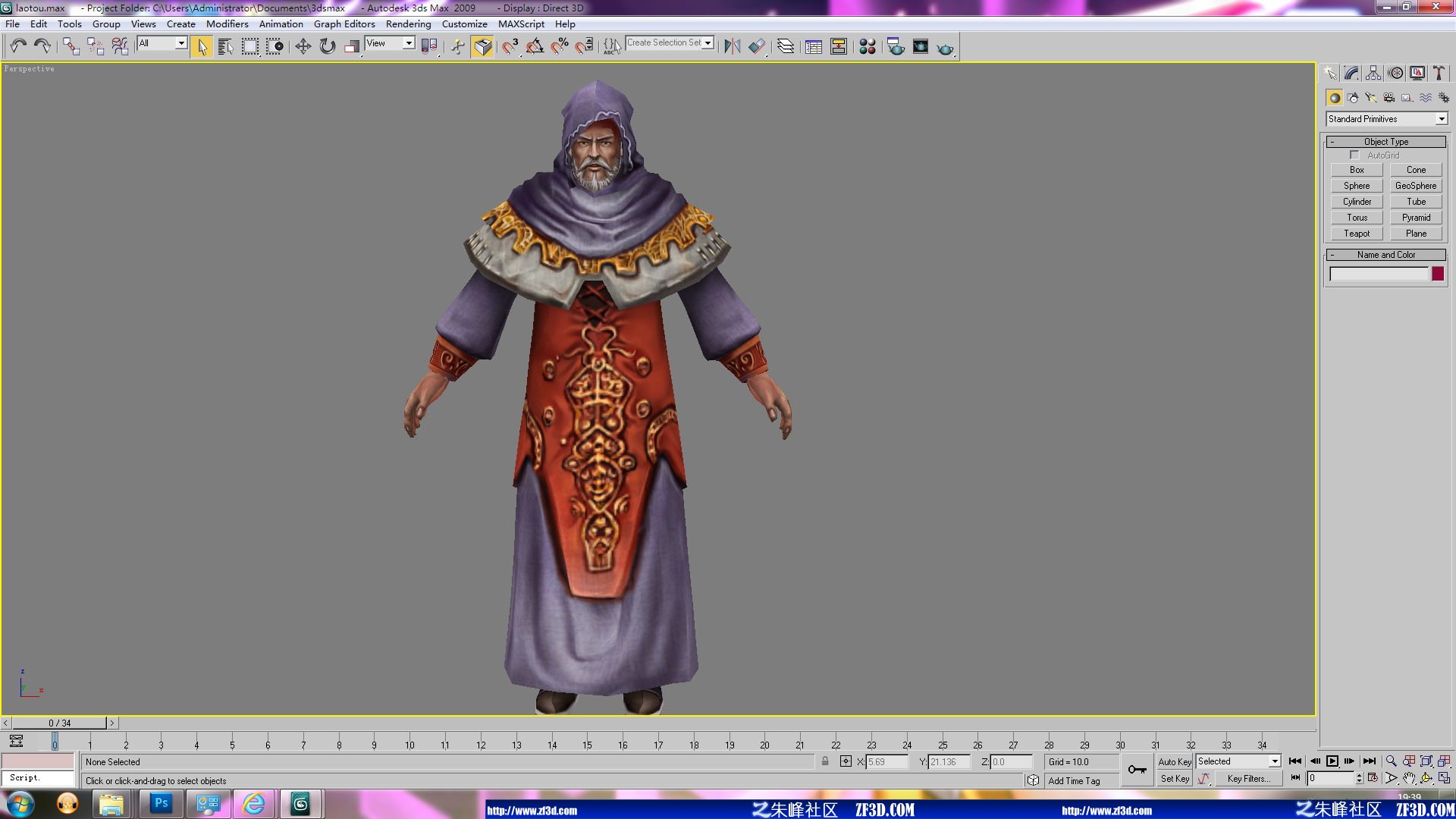Click the Redo arrow icon
1456x819 pixels.
pos(42,46)
